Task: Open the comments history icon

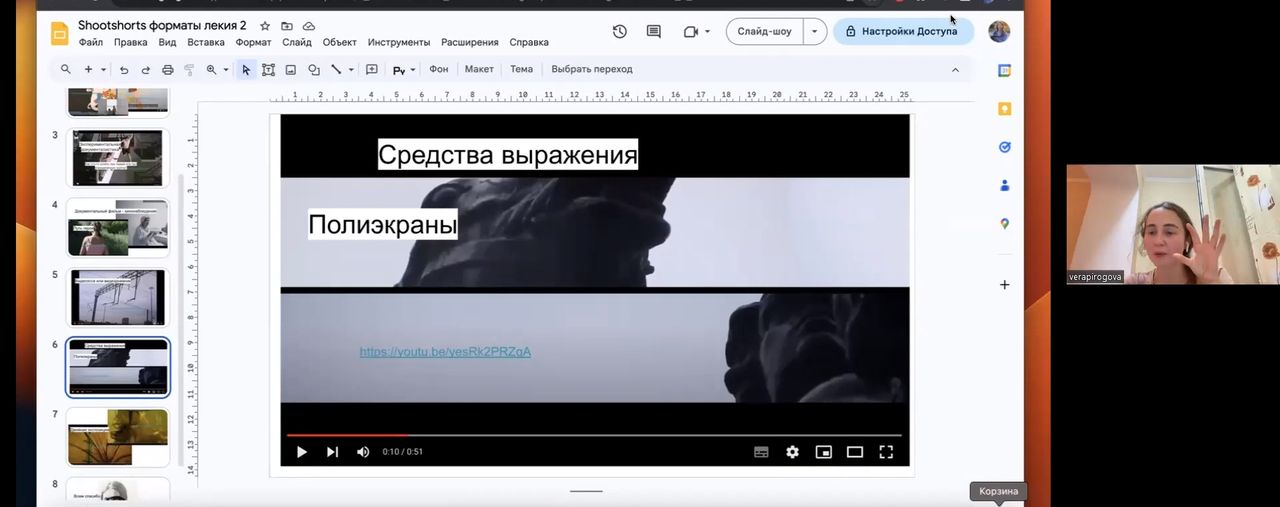Action: tap(654, 31)
